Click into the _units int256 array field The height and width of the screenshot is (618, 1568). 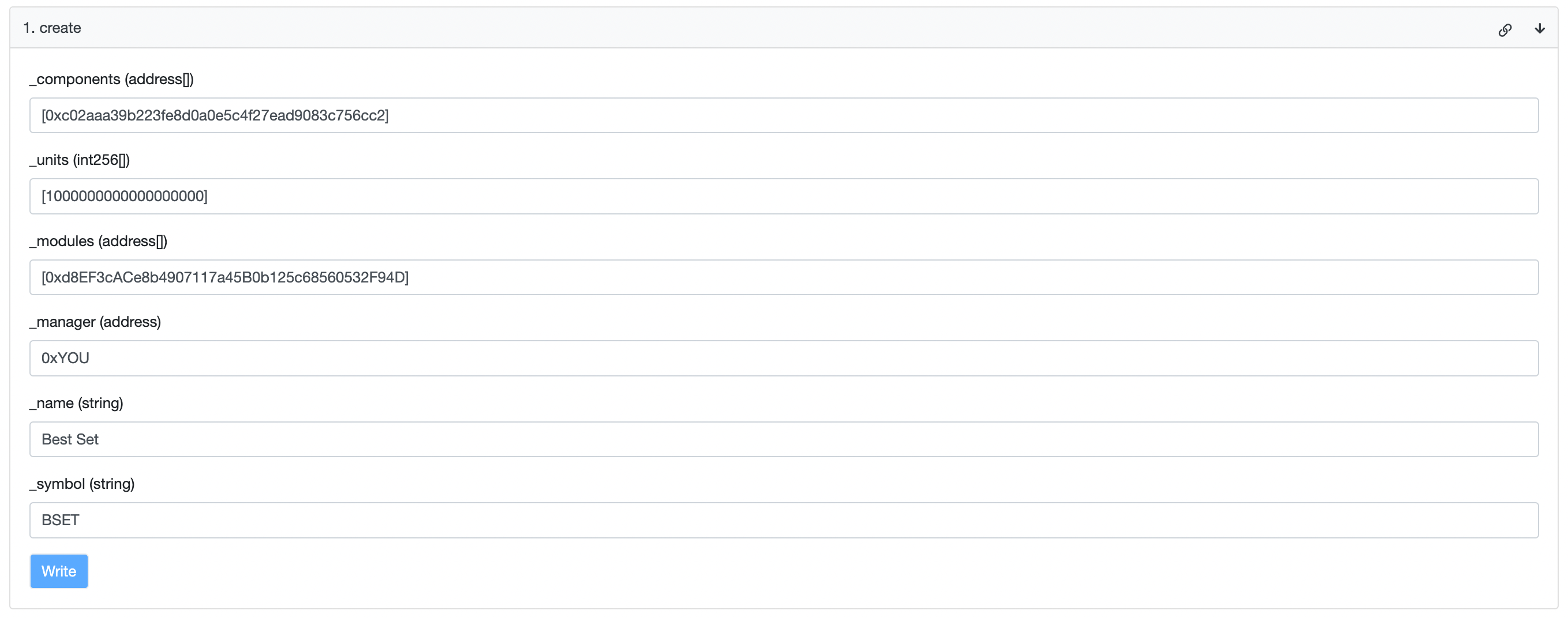click(x=783, y=197)
